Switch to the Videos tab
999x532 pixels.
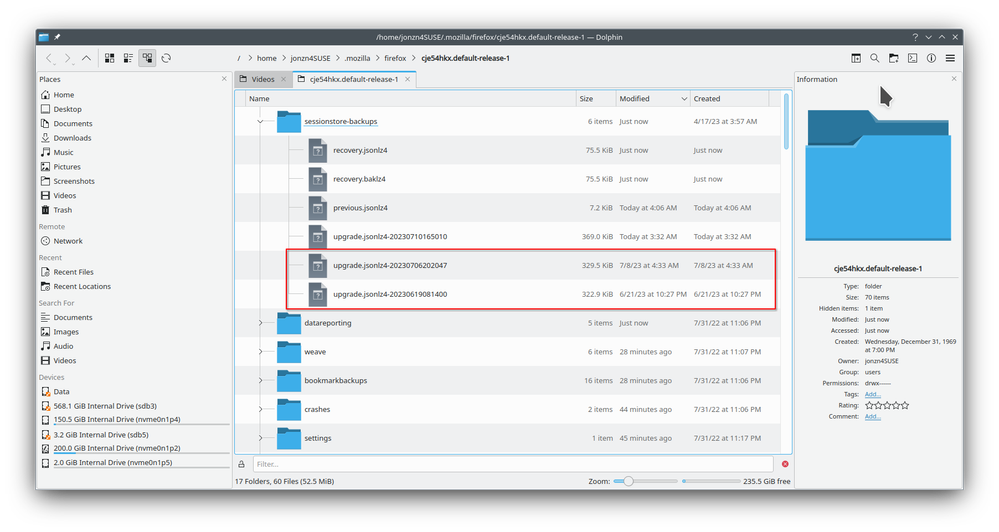point(263,79)
